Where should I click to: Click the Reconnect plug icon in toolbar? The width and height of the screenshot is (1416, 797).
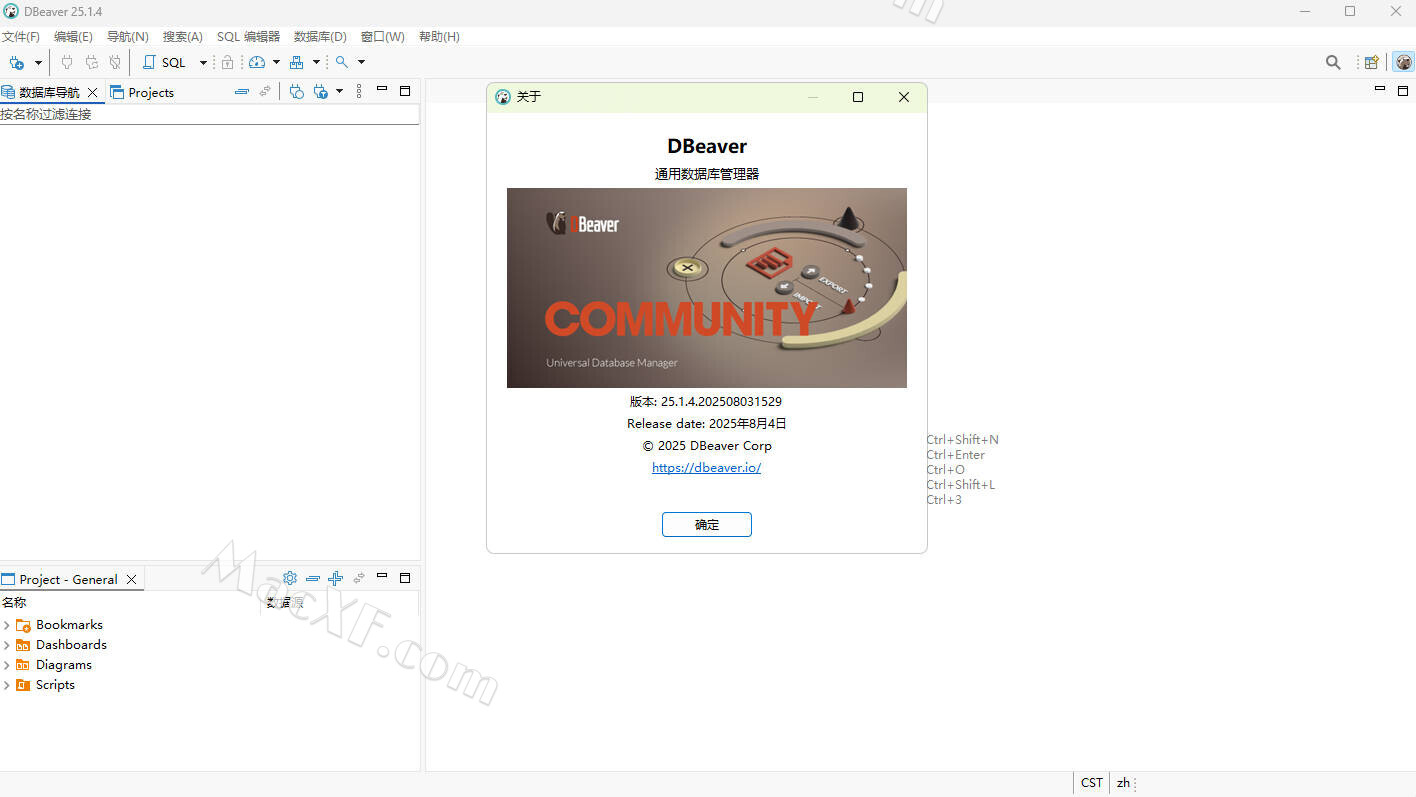point(91,62)
